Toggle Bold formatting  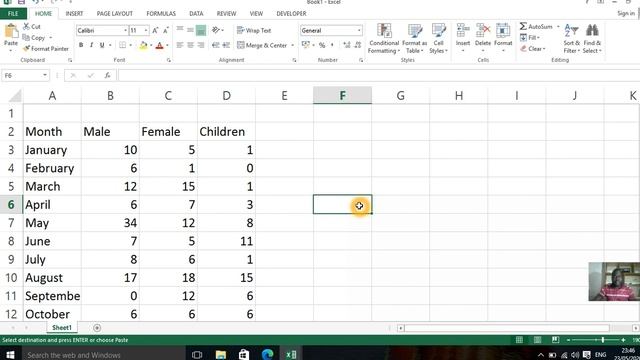click(81, 45)
